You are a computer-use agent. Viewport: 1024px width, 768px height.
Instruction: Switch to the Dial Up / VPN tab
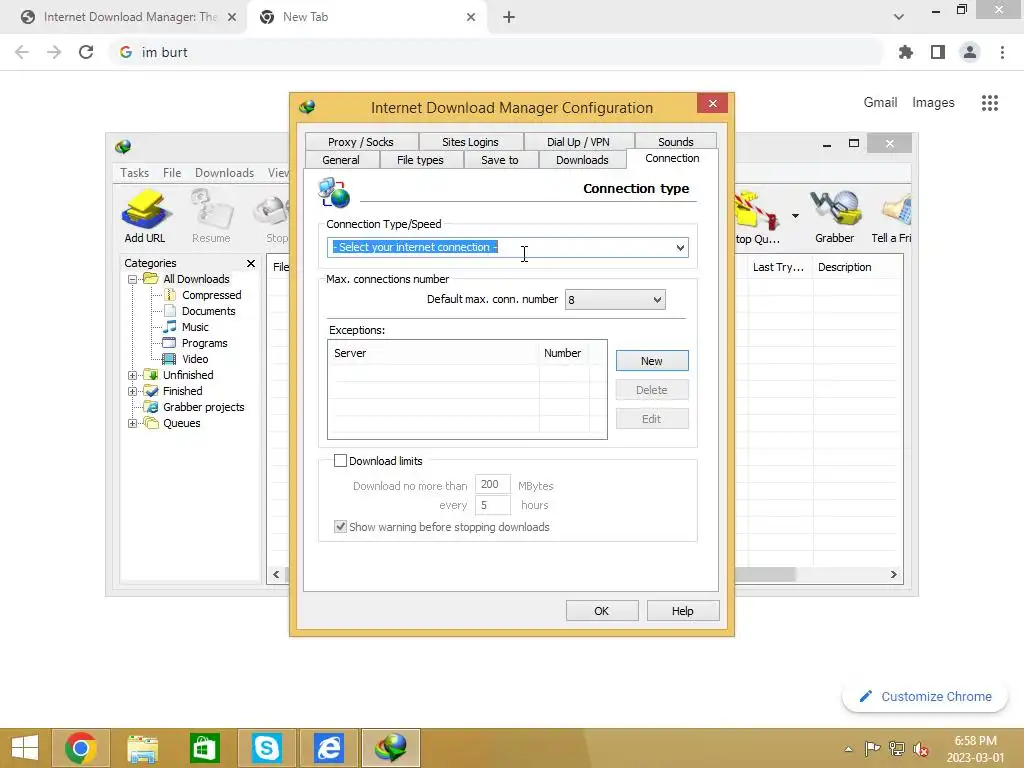[578, 142]
